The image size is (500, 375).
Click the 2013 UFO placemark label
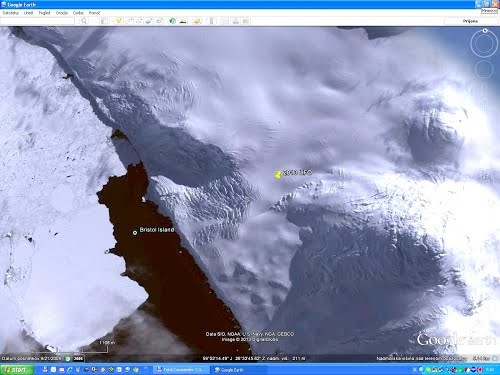[297, 172]
